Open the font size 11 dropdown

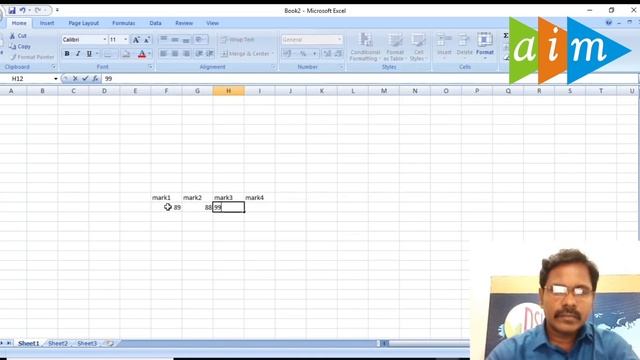[x=126, y=40]
